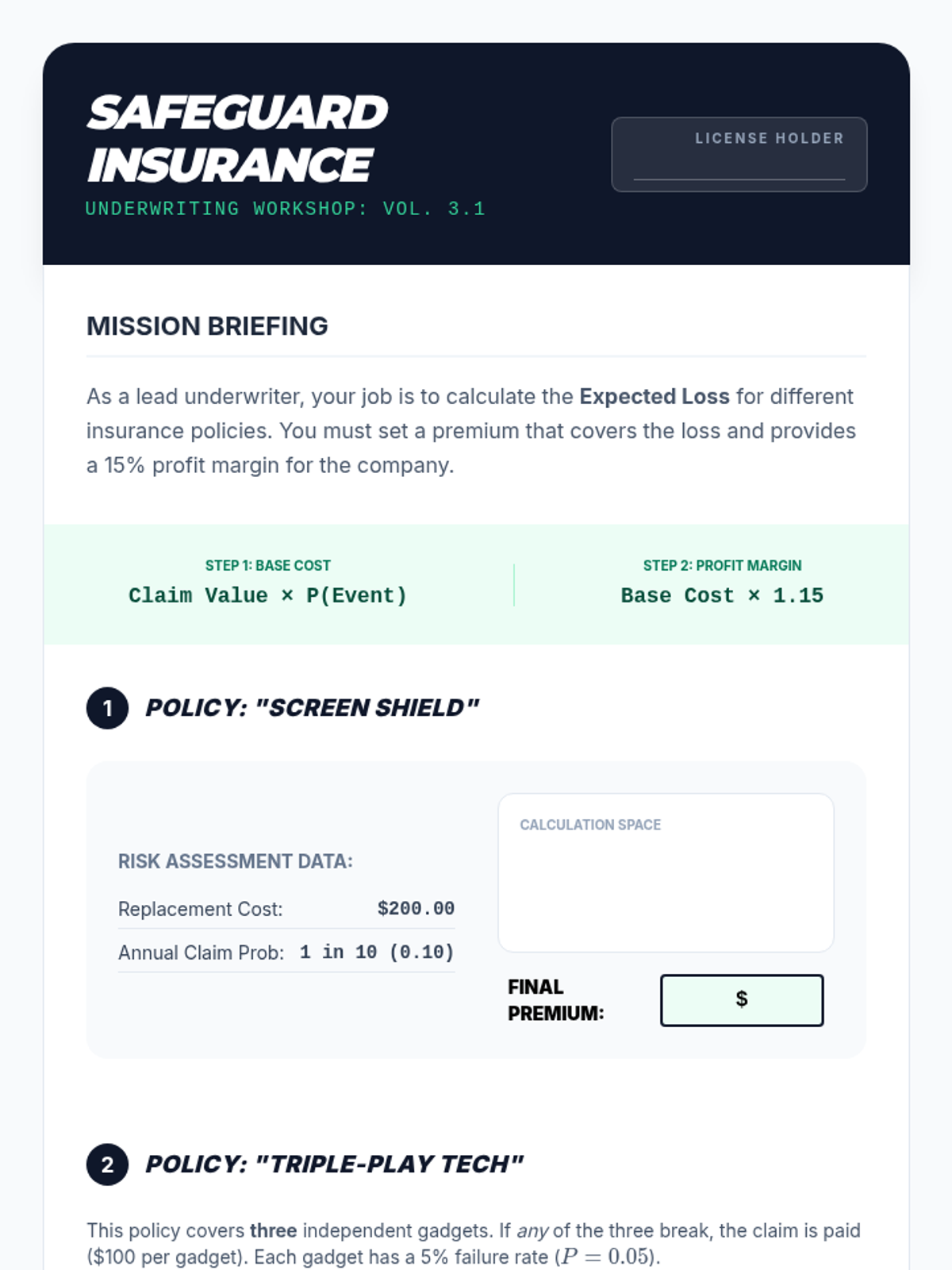Click the Final Premium label

coord(555,1000)
